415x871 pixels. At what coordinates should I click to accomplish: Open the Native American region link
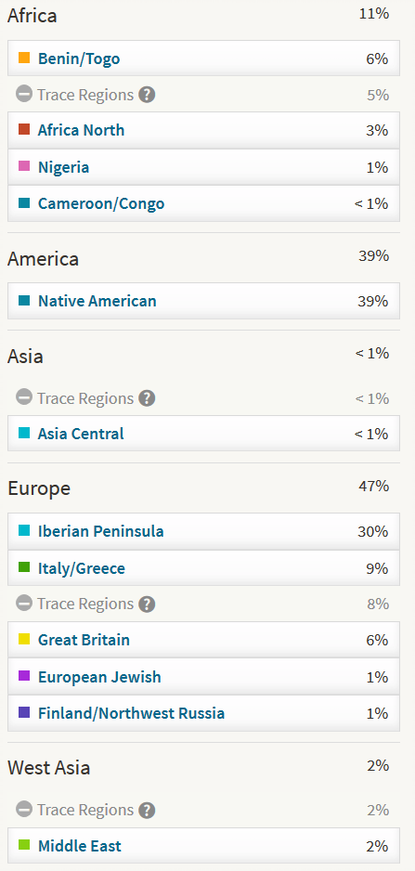97,301
